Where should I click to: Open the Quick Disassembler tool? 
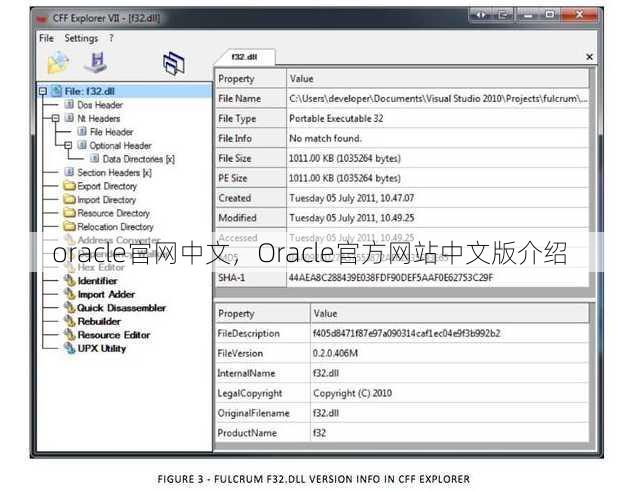122,308
